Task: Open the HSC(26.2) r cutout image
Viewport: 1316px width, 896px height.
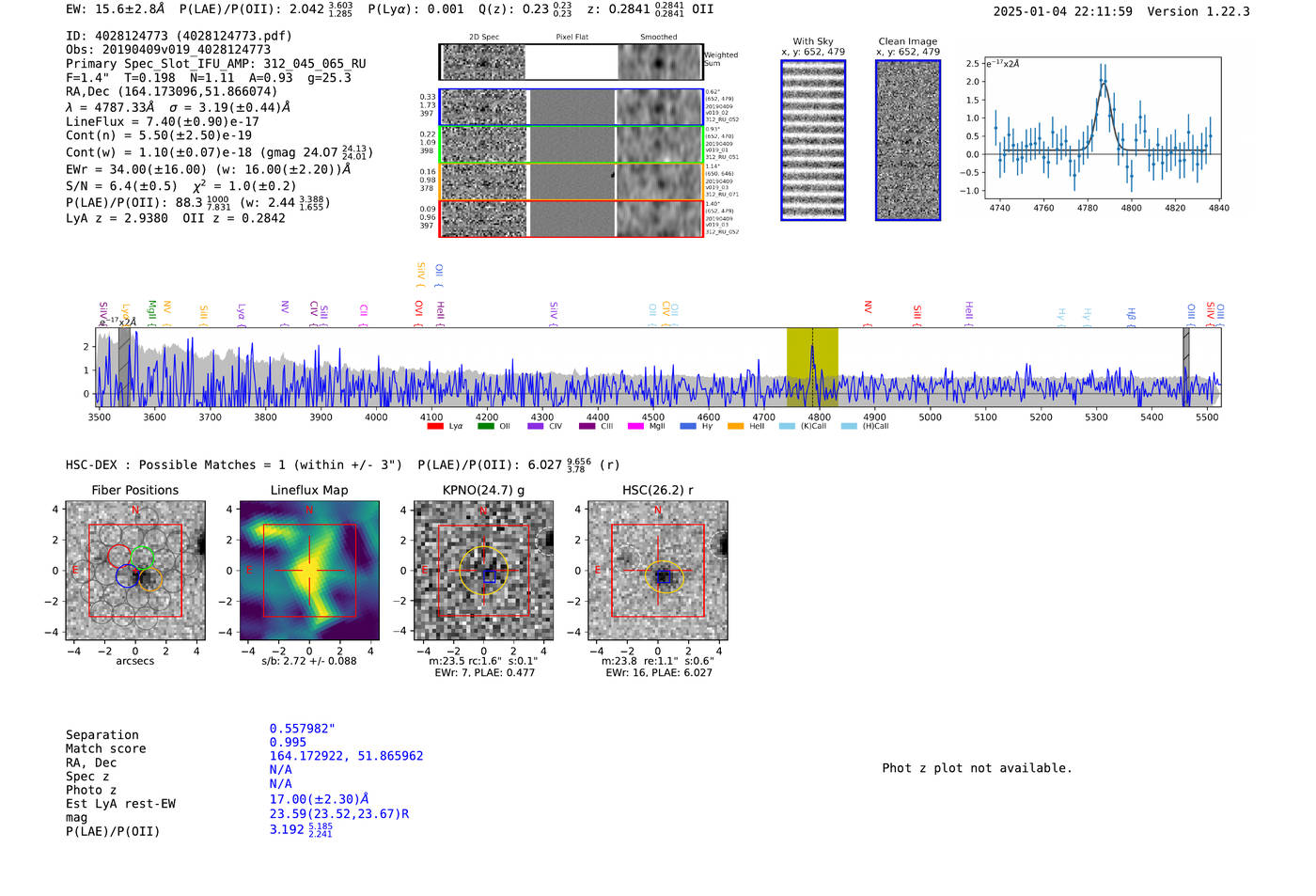Action: coord(657,571)
